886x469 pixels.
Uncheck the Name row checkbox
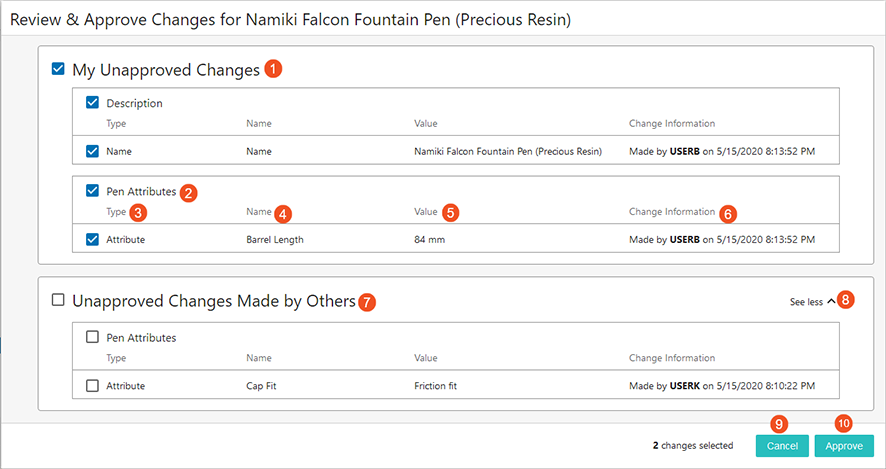93,151
